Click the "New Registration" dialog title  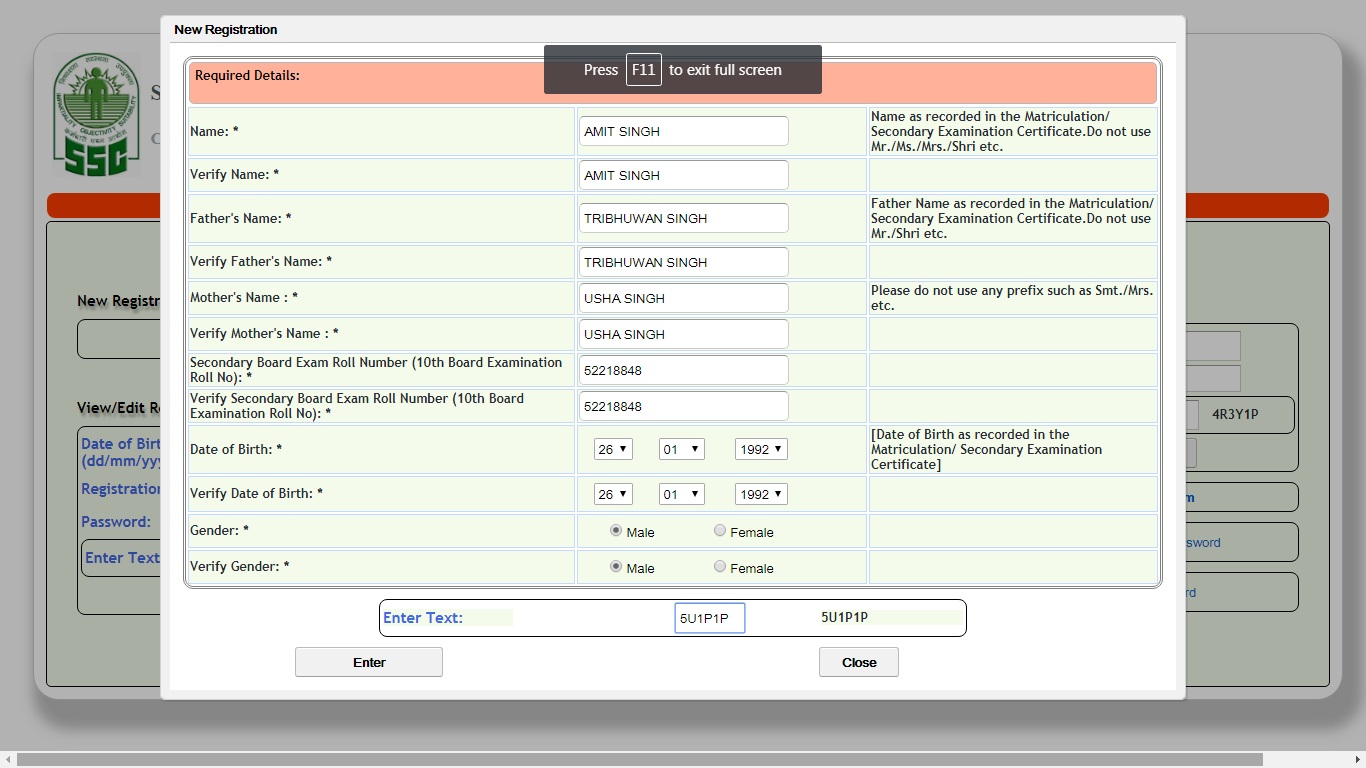[x=226, y=30]
